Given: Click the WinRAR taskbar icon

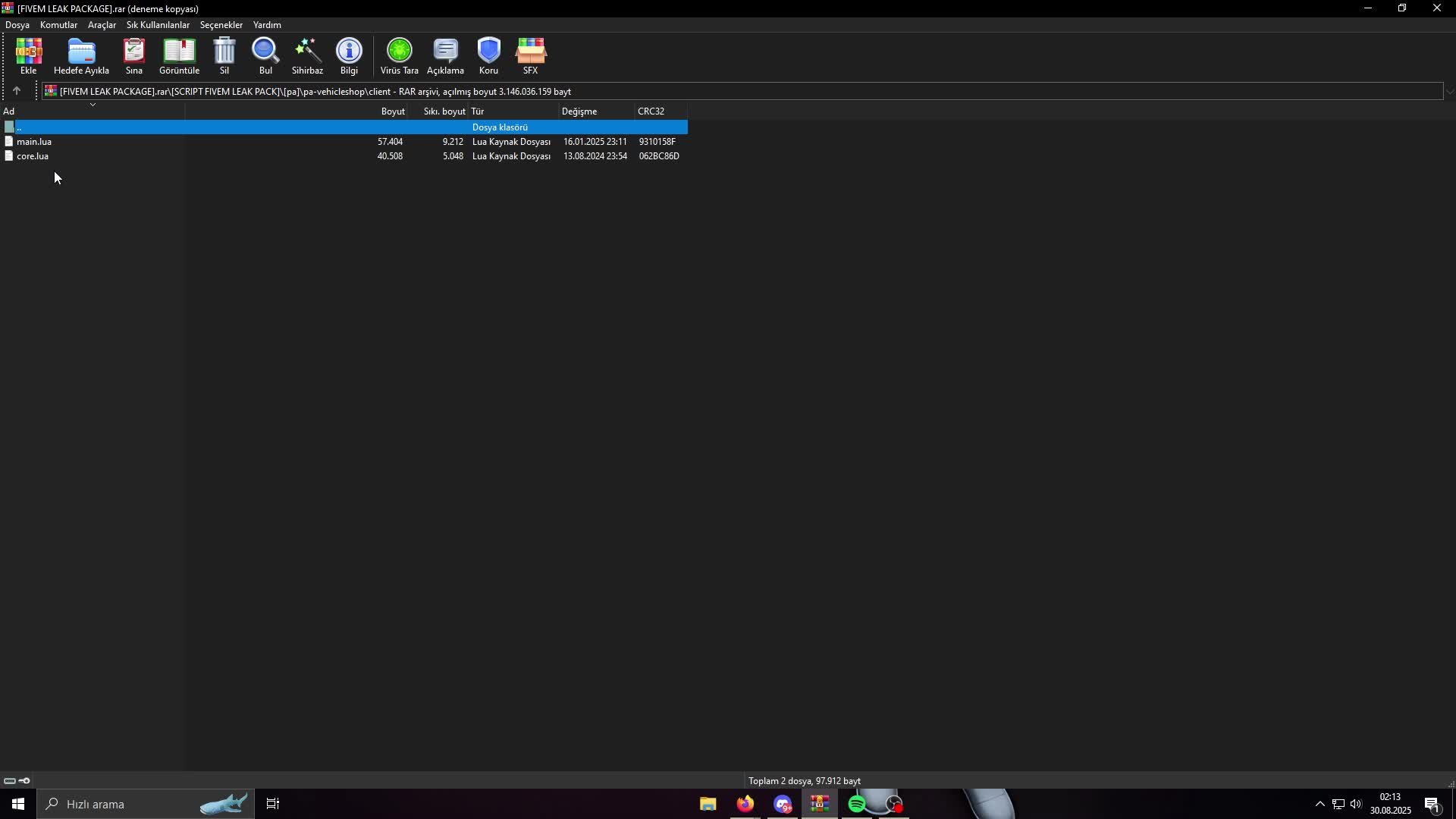Looking at the screenshot, I should (820, 804).
